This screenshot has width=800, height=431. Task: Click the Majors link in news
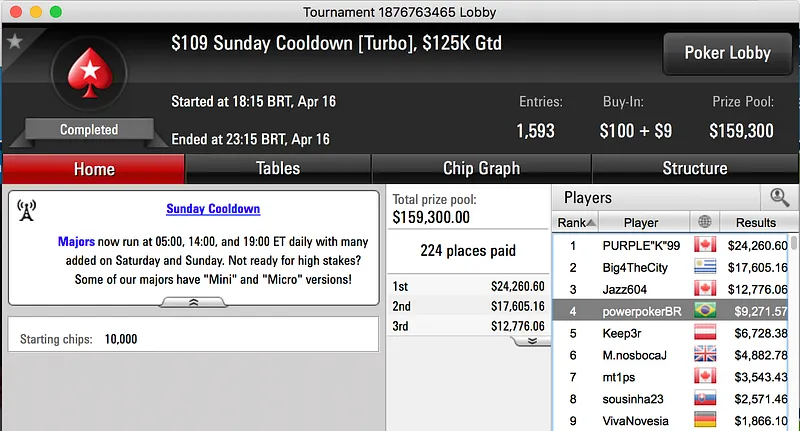coord(76,242)
